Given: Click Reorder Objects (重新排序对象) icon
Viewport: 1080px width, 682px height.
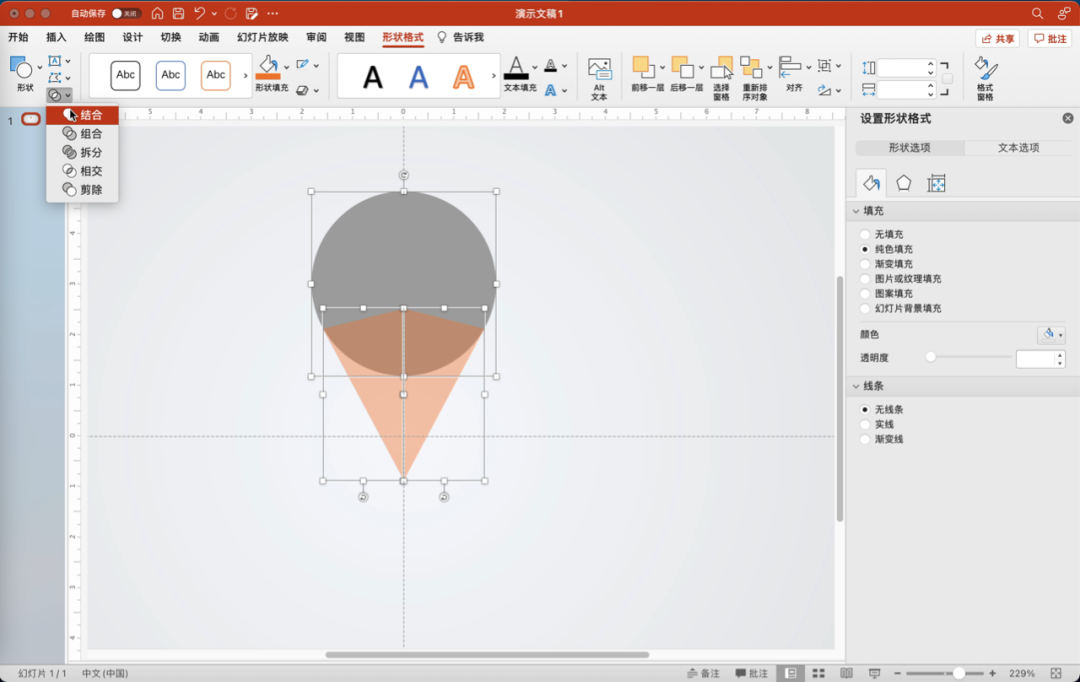Looking at the screenshot, I should pyautogui.click(x=751, y=68).
